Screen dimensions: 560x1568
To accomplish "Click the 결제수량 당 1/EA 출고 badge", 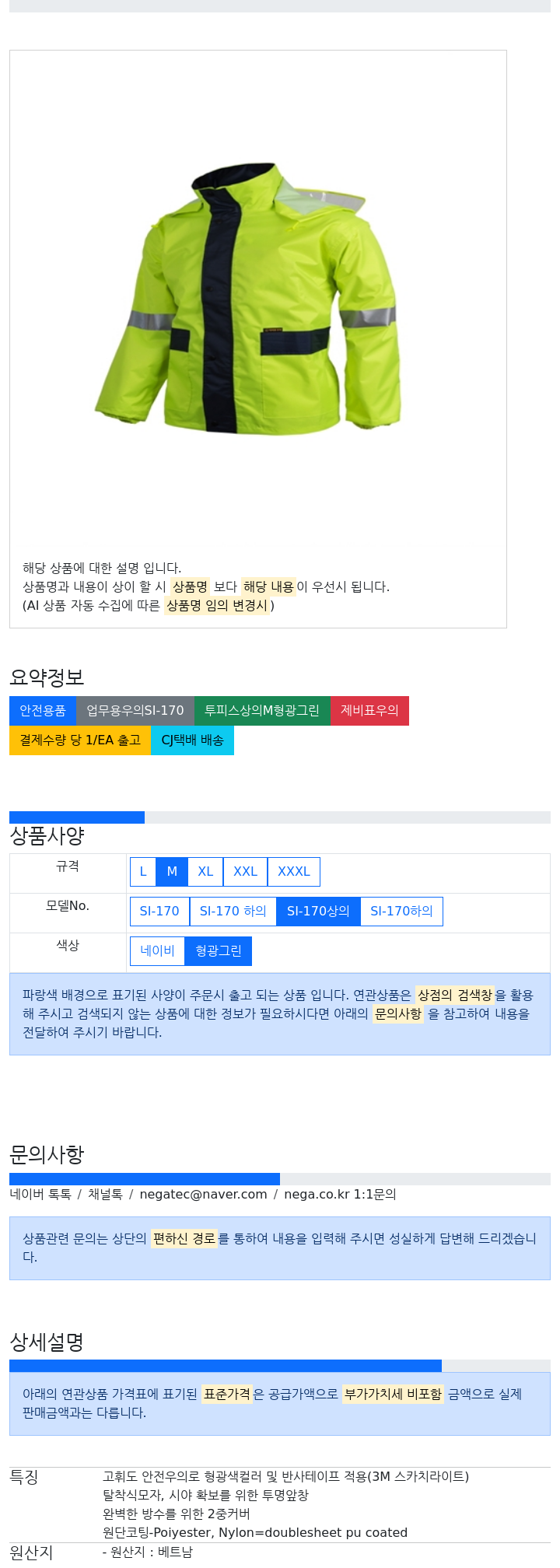I will (80, 740).
